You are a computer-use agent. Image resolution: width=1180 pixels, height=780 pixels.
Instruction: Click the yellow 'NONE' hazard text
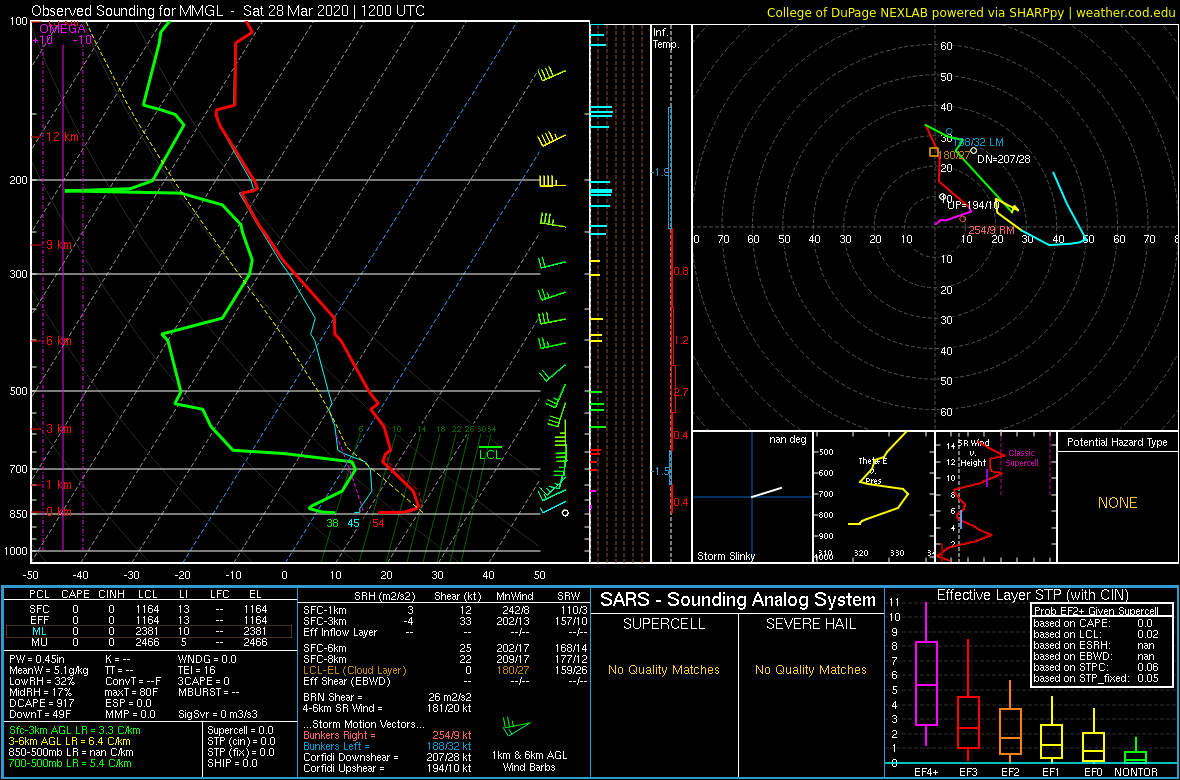[1117, 504]
